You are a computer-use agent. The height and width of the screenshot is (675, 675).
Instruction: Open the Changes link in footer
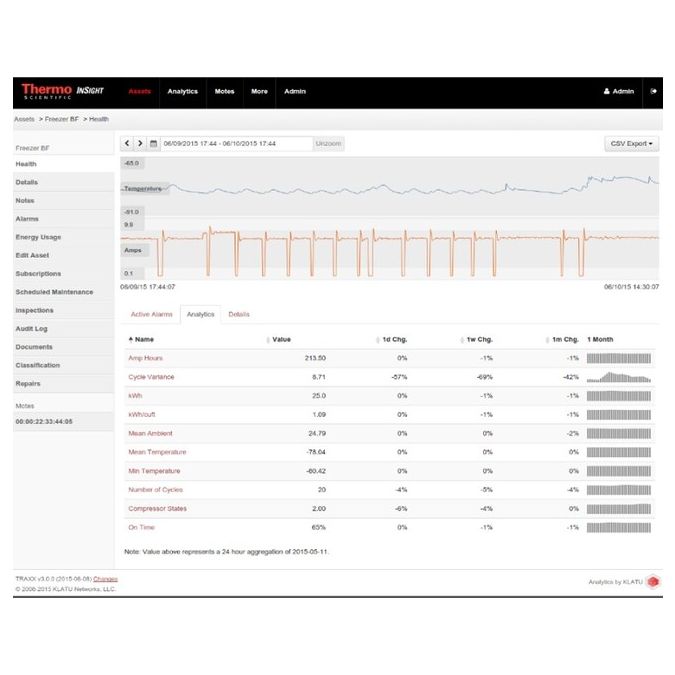click(105, 579)
